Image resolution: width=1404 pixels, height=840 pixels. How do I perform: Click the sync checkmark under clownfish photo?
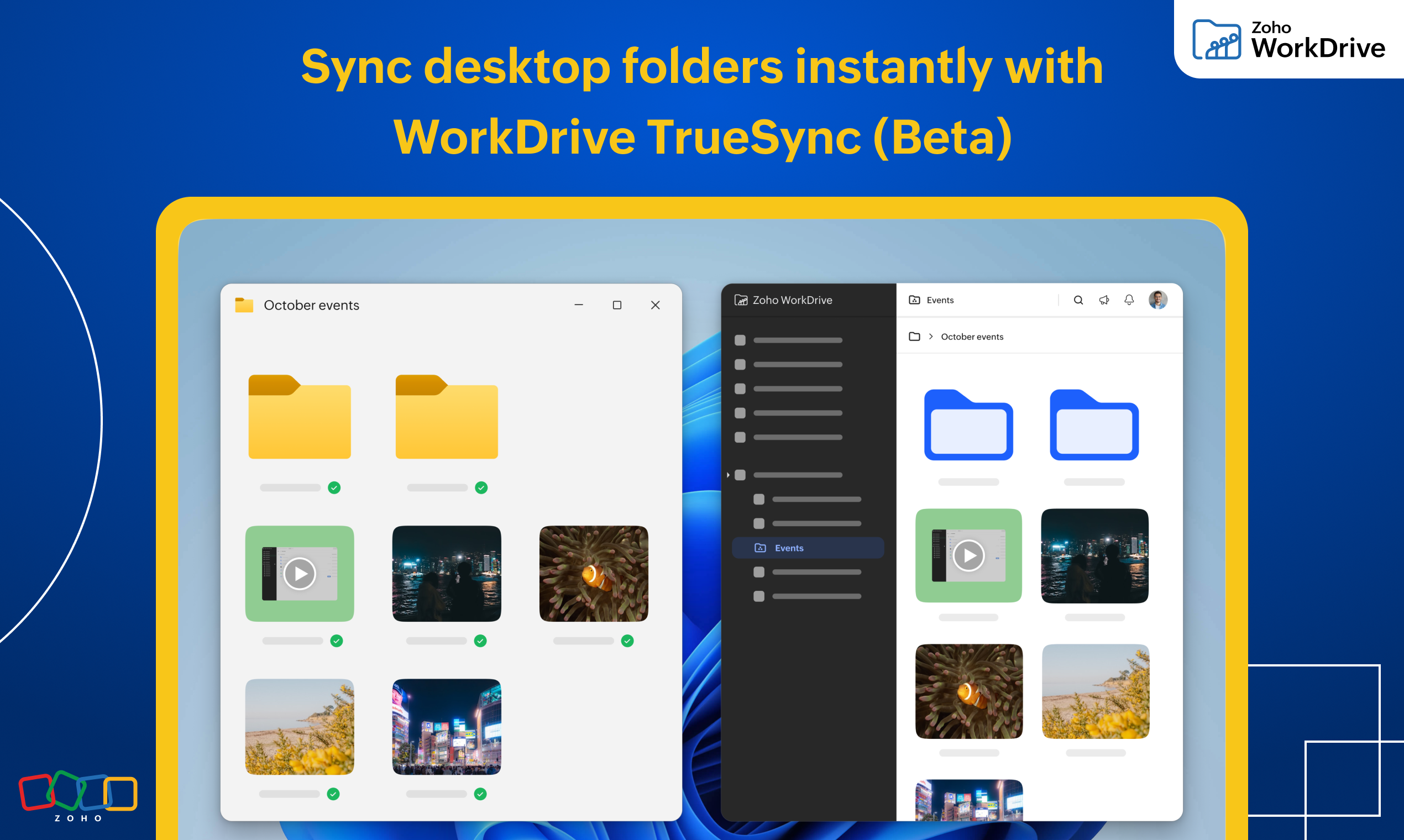point(627,641)
